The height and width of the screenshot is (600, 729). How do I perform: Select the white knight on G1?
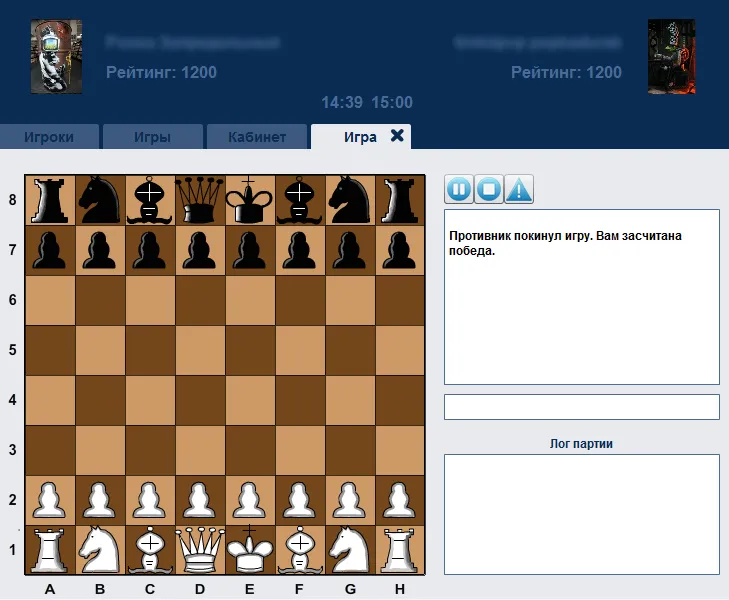click(x=350, y=550)
